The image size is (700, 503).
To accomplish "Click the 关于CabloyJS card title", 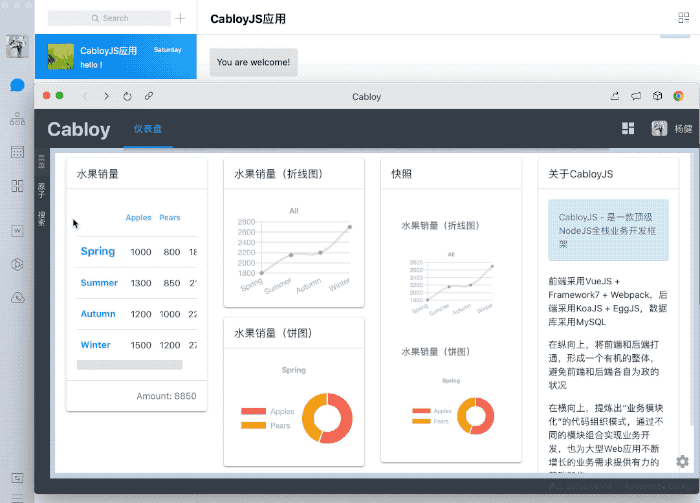I will point(581,174).
